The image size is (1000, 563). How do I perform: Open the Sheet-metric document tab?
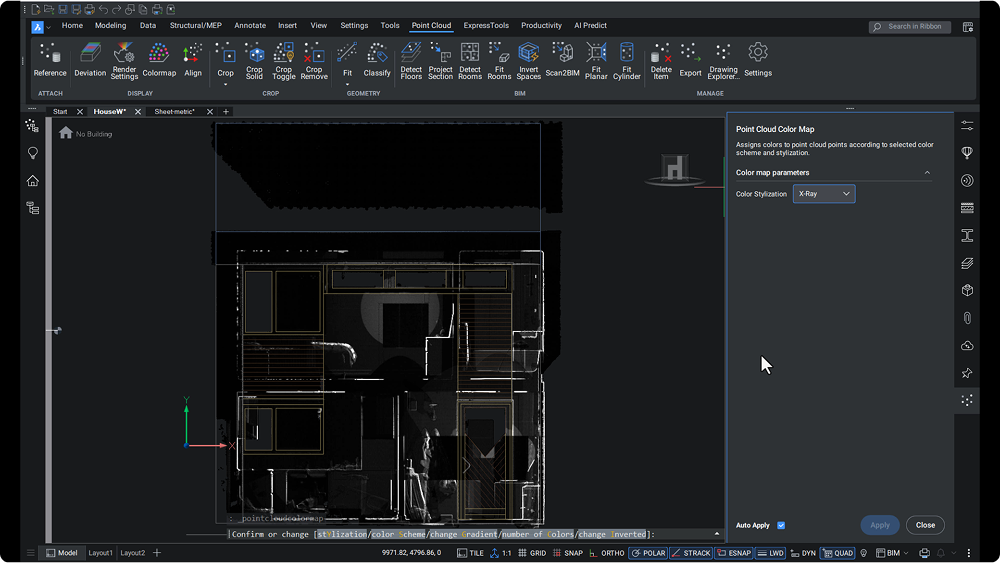coord(175,112)
